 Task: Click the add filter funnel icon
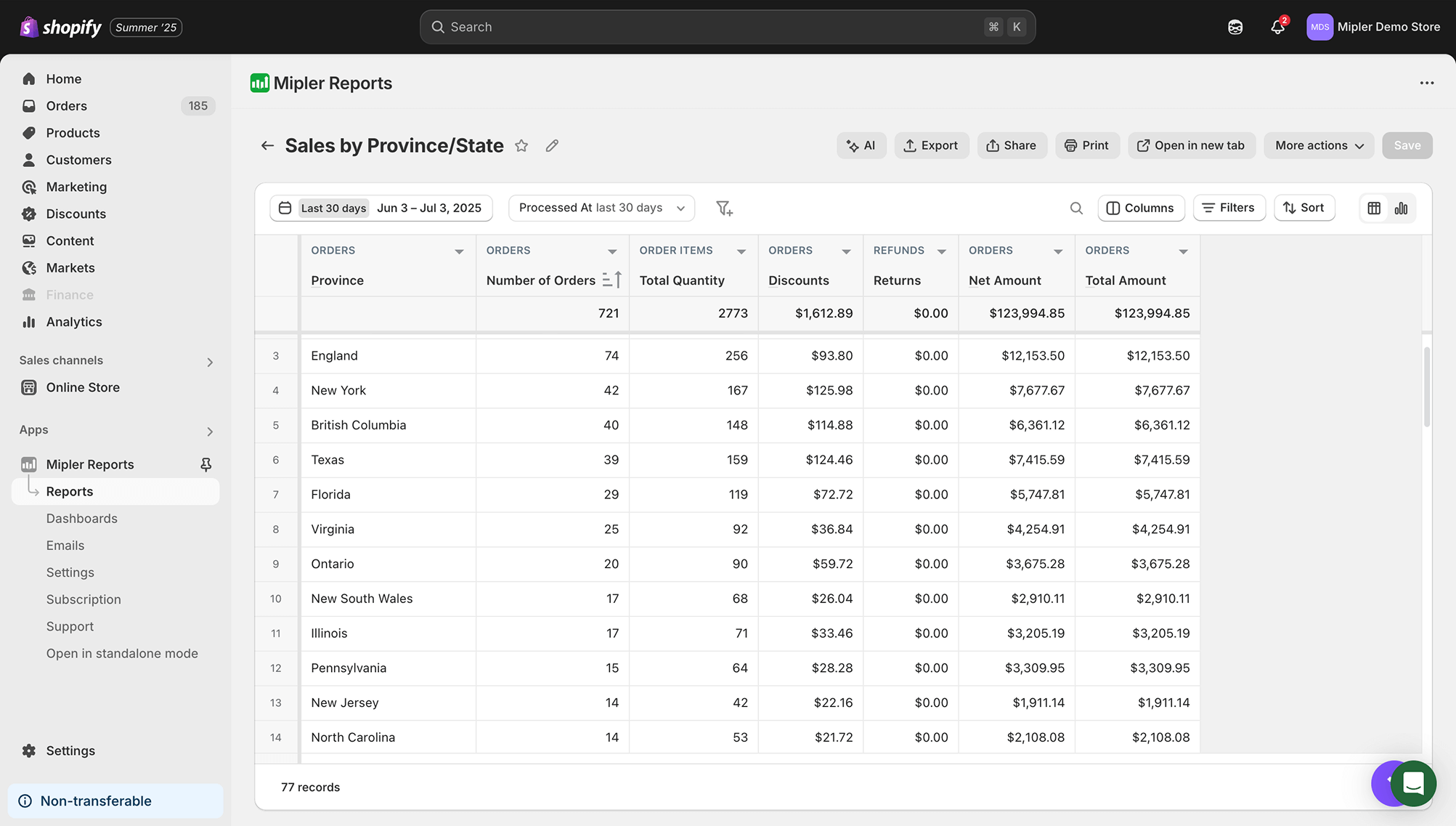(724, 208)
